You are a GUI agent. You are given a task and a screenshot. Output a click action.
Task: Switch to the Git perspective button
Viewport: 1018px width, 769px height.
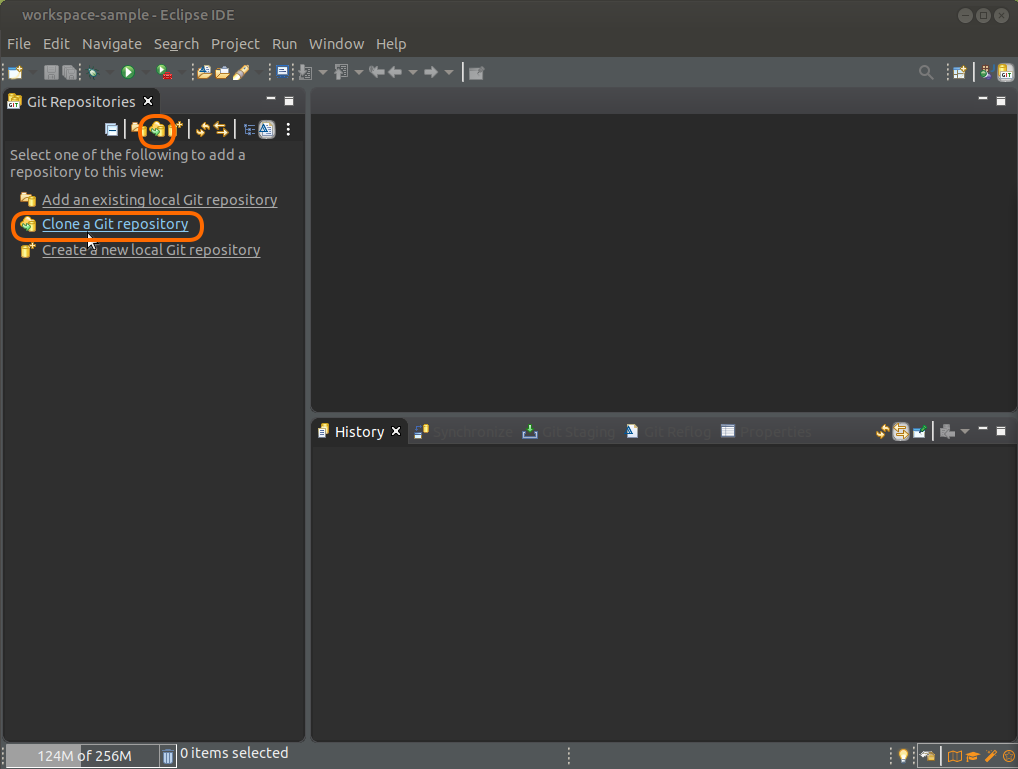click(1004, 72)
